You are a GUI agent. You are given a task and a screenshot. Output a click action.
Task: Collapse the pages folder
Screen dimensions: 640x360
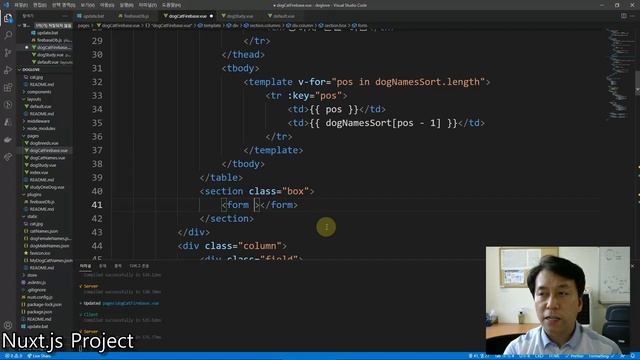pos(33,136)
